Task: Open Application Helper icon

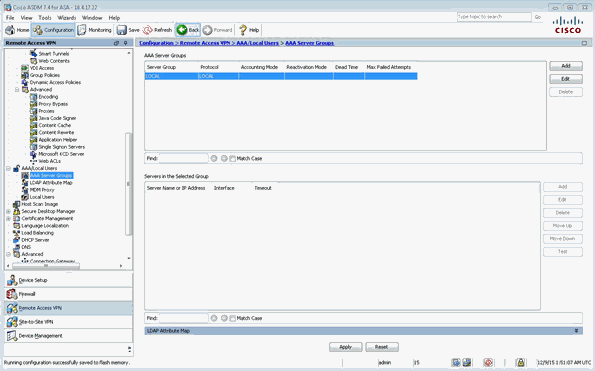Action: (34, 140)
